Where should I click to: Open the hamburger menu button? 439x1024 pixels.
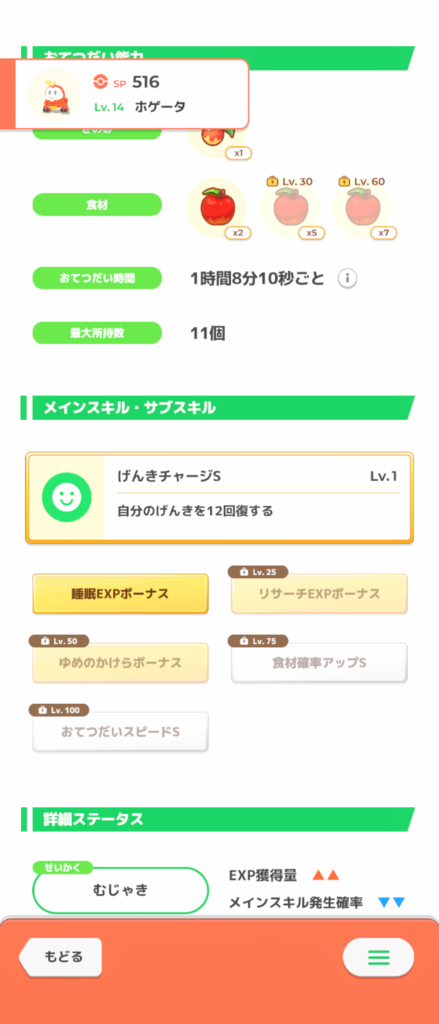[378, 957]
